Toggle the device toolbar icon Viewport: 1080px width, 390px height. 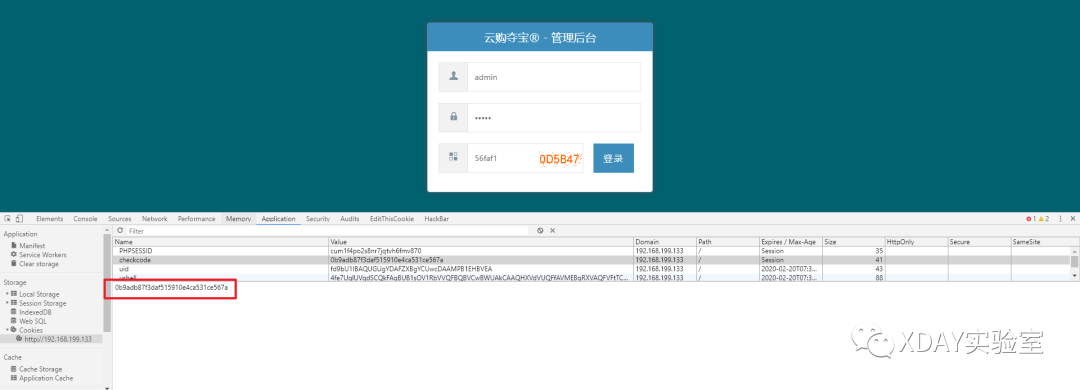coord(19,218)
